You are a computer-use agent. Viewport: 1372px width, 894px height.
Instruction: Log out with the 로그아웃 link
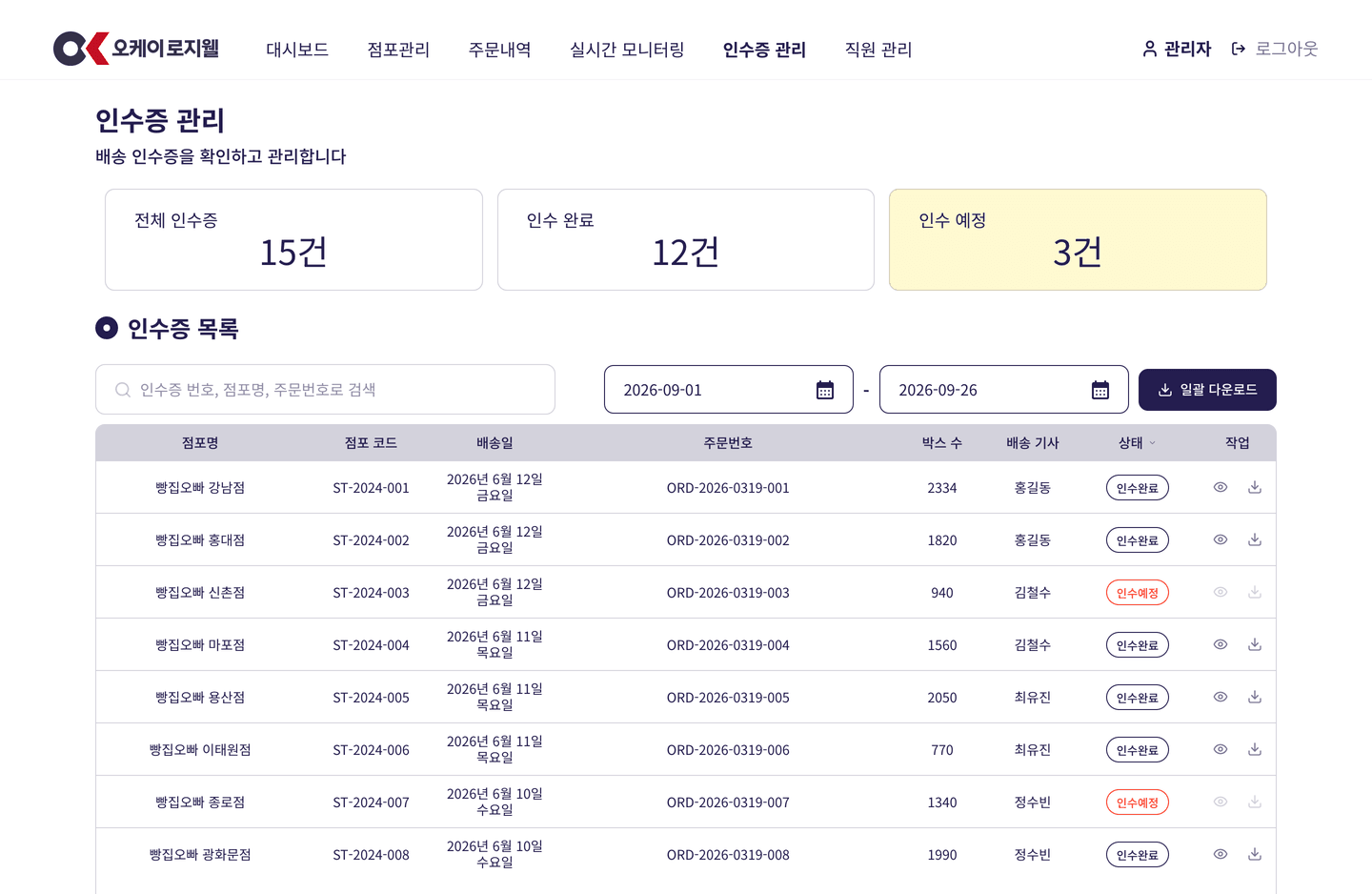pyautogui.click(x=1275, y=49)
